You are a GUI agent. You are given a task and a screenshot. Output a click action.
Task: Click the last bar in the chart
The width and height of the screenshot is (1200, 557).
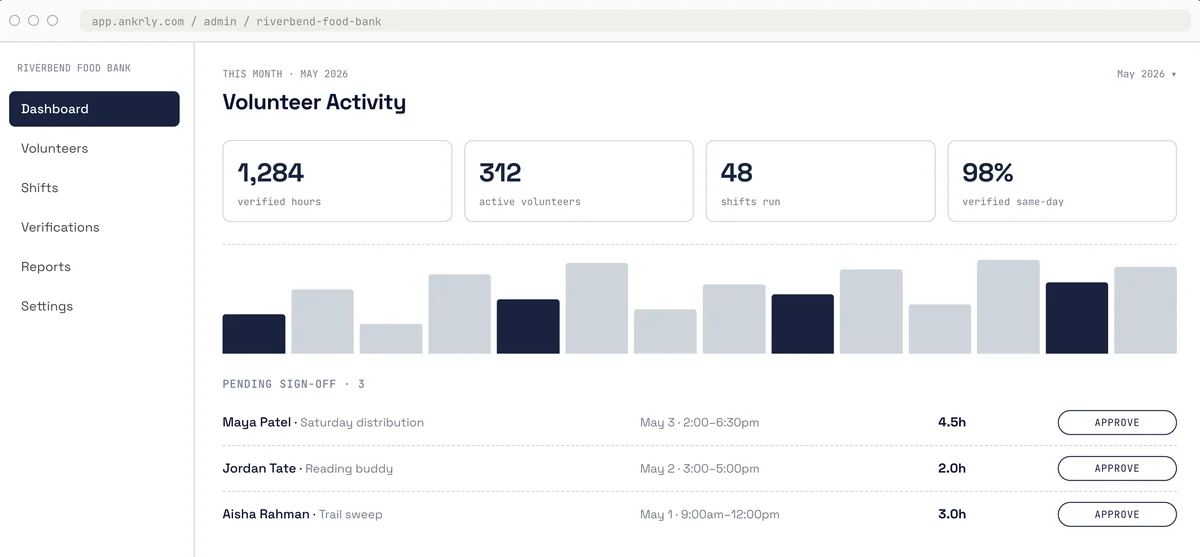(1145, 310)
